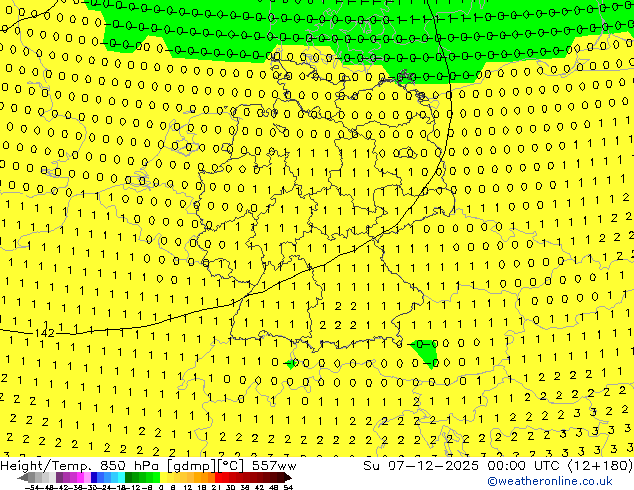
Task: Click the dark green swatch in legend
Action: click(129, 477)
